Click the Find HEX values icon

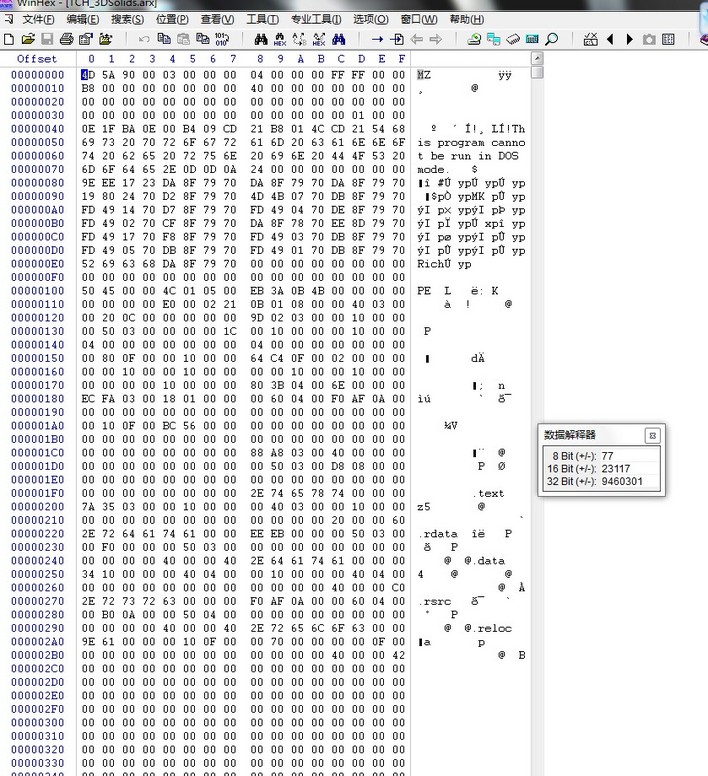tap(280, 39)
